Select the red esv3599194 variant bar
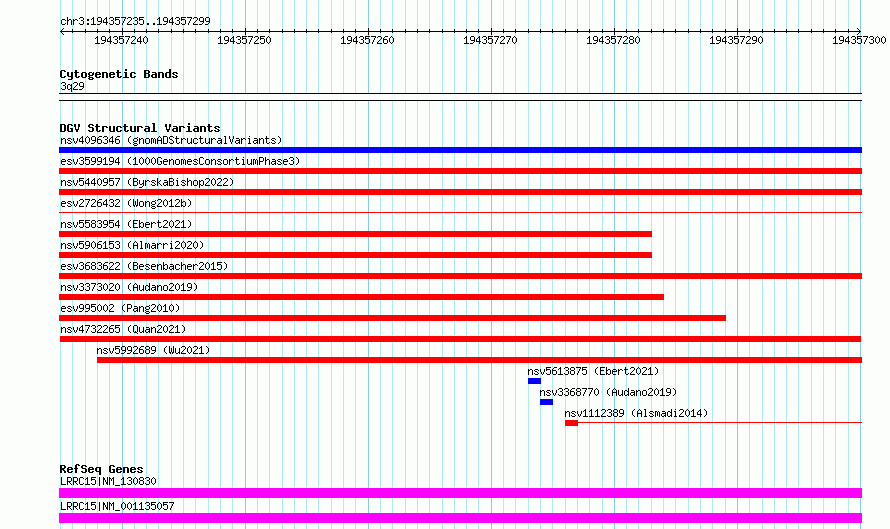The height and width of the screenshot is (529, 890). click(x=460, y=171)
